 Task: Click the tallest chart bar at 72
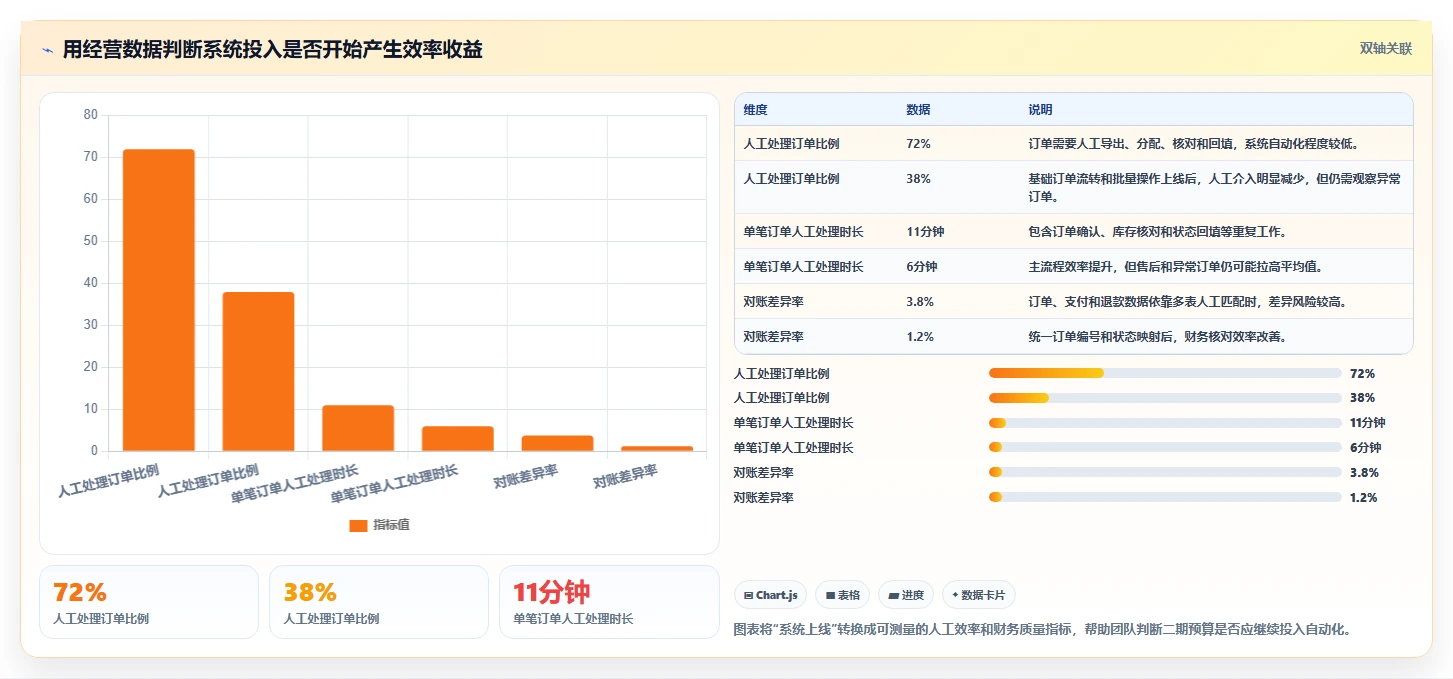click(159, 300)
